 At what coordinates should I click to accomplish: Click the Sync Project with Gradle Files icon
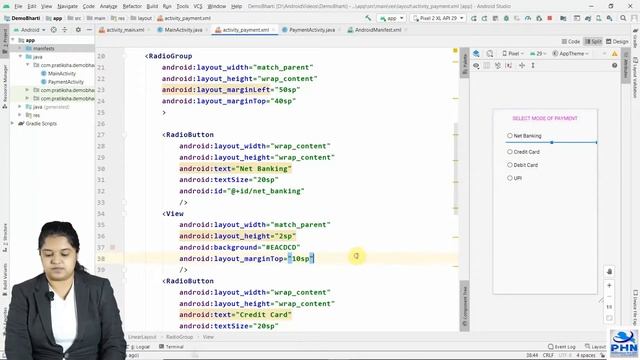click(x=588, y=18)
